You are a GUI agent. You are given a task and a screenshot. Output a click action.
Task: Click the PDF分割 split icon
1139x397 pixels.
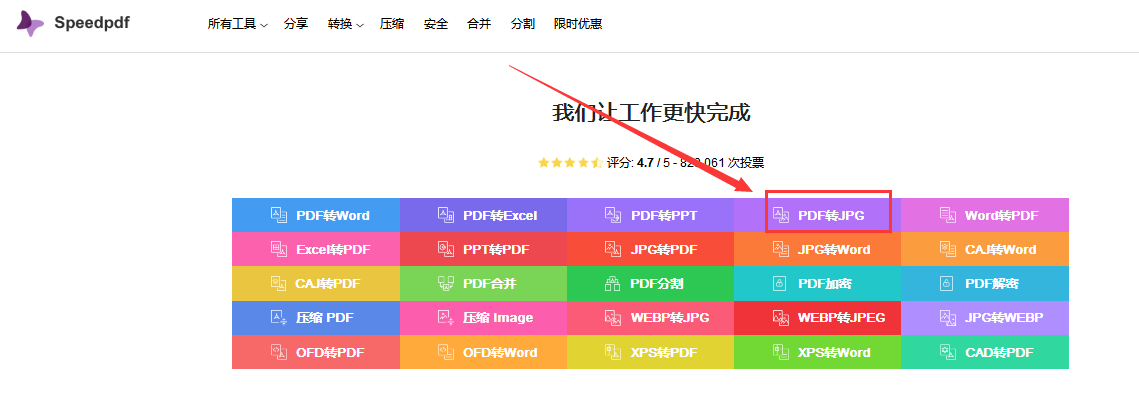(x=613, y=283)
